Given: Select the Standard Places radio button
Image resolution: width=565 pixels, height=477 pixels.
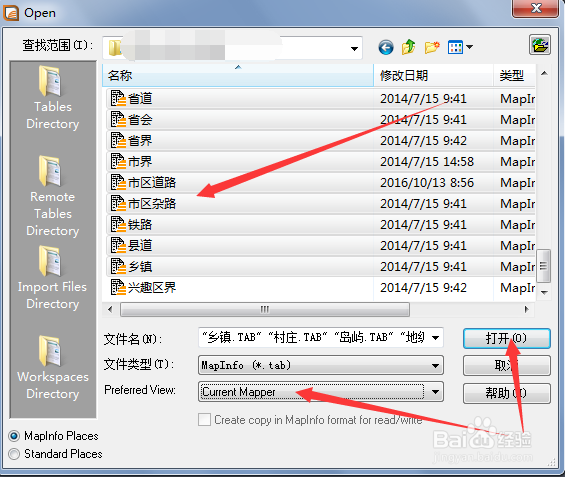Looking at the screenshot, I should tap(14, 454).
